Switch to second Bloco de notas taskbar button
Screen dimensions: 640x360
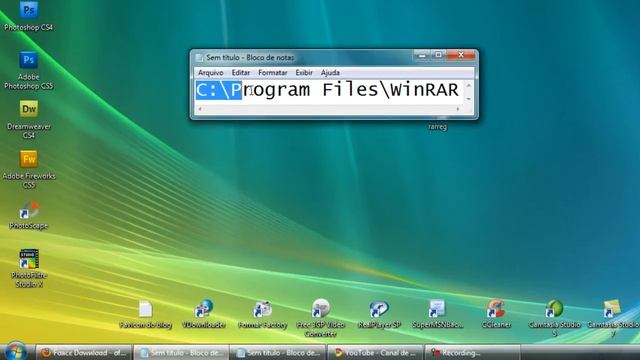click(278, 353)
